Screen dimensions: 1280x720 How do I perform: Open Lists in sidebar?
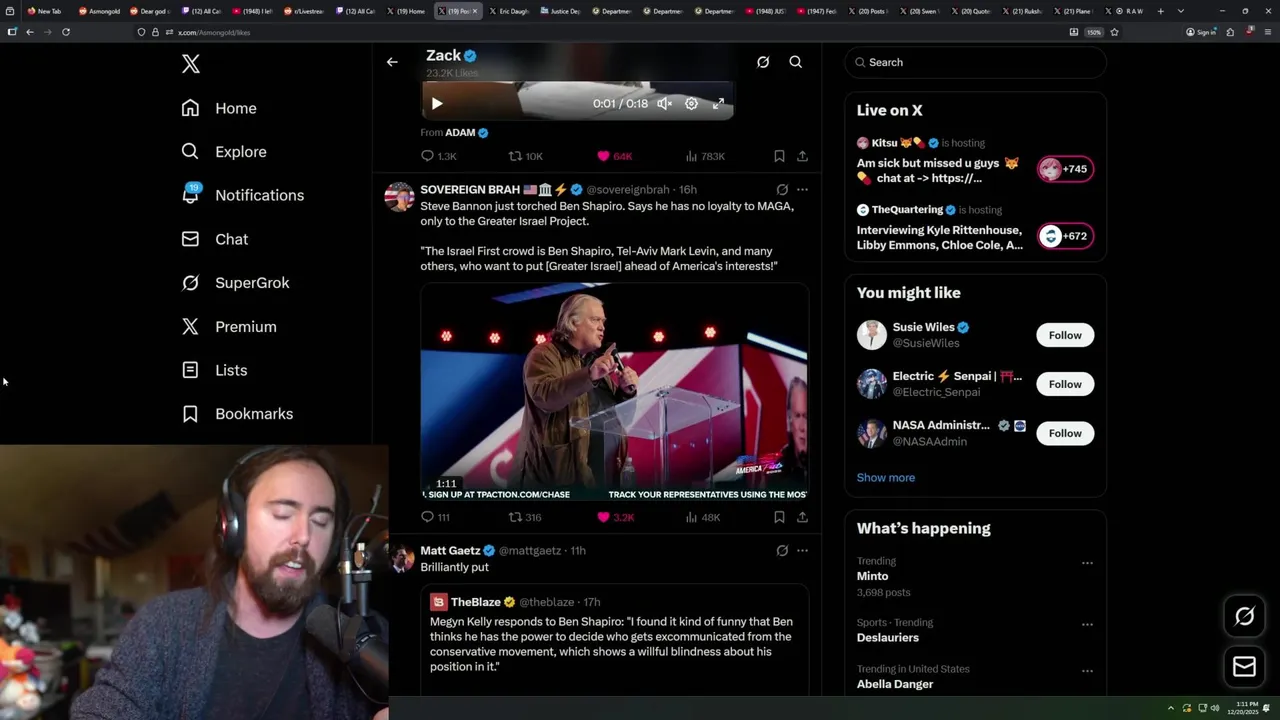click(x=214, y=370)
